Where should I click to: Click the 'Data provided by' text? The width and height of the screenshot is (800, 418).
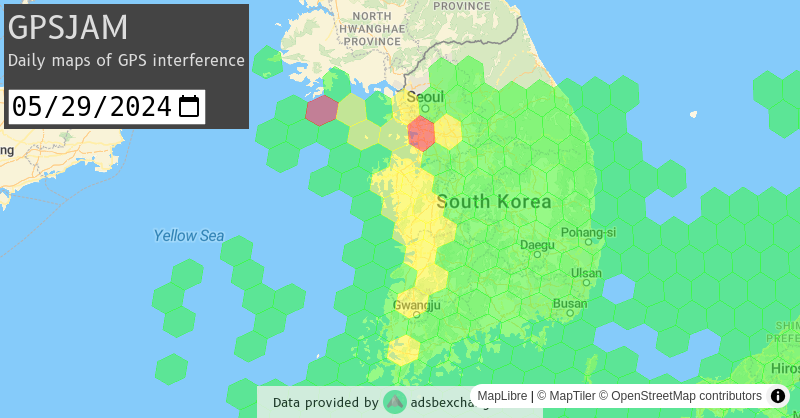pos(326,403)
